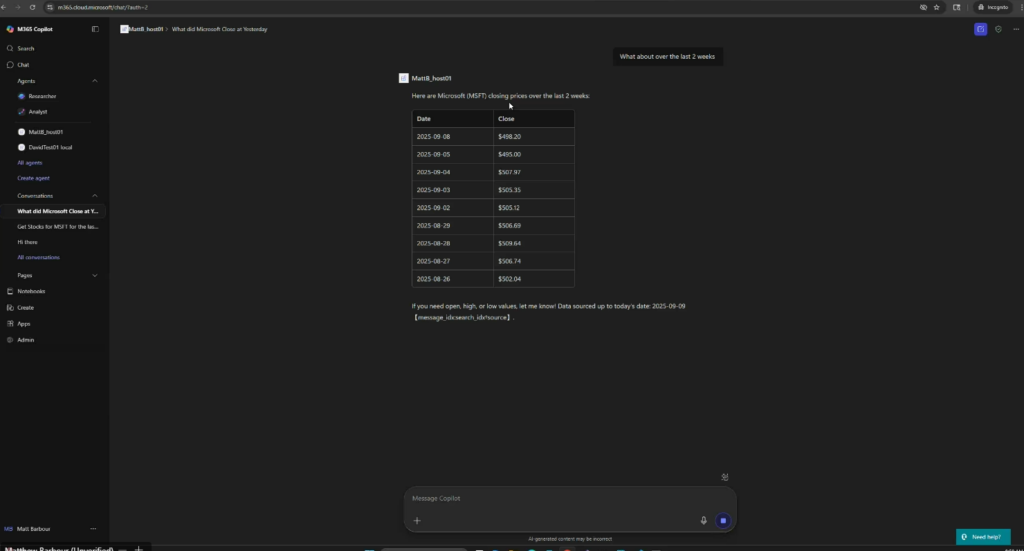Screen dimensions: 1024x551
Task: Click the $509.64 close value
Action: [x=509, y=244]
